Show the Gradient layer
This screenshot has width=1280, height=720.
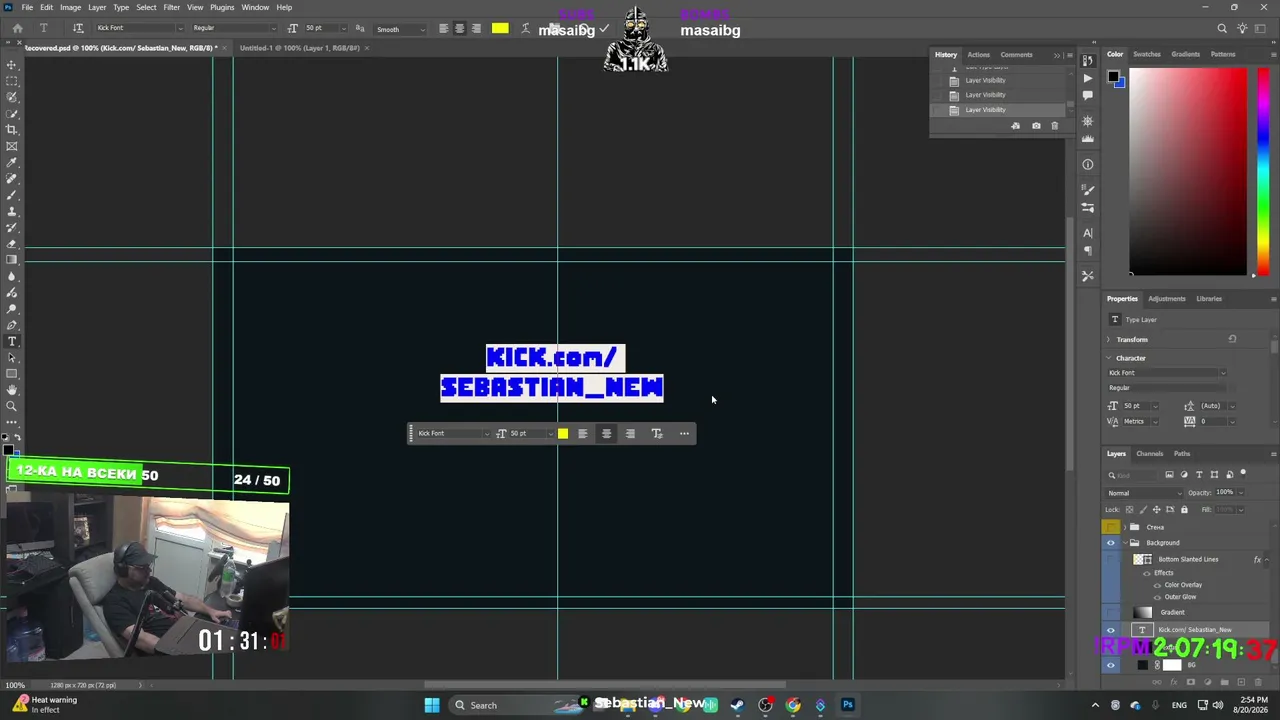(1110, 613)
